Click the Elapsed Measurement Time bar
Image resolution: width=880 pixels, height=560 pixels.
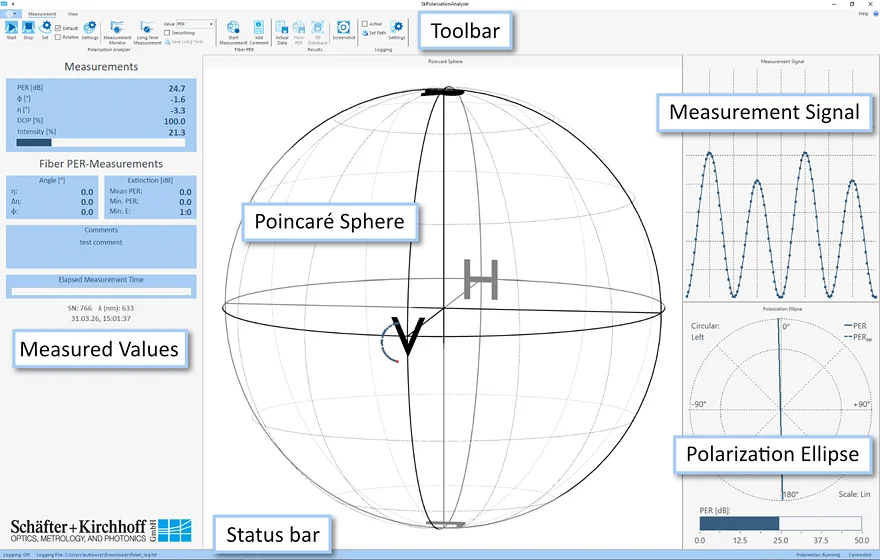pos(101,291)
